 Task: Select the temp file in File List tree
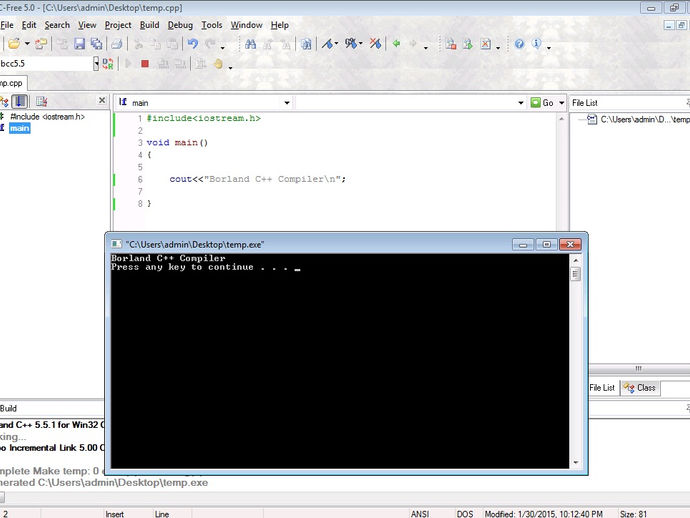point(644,119)
